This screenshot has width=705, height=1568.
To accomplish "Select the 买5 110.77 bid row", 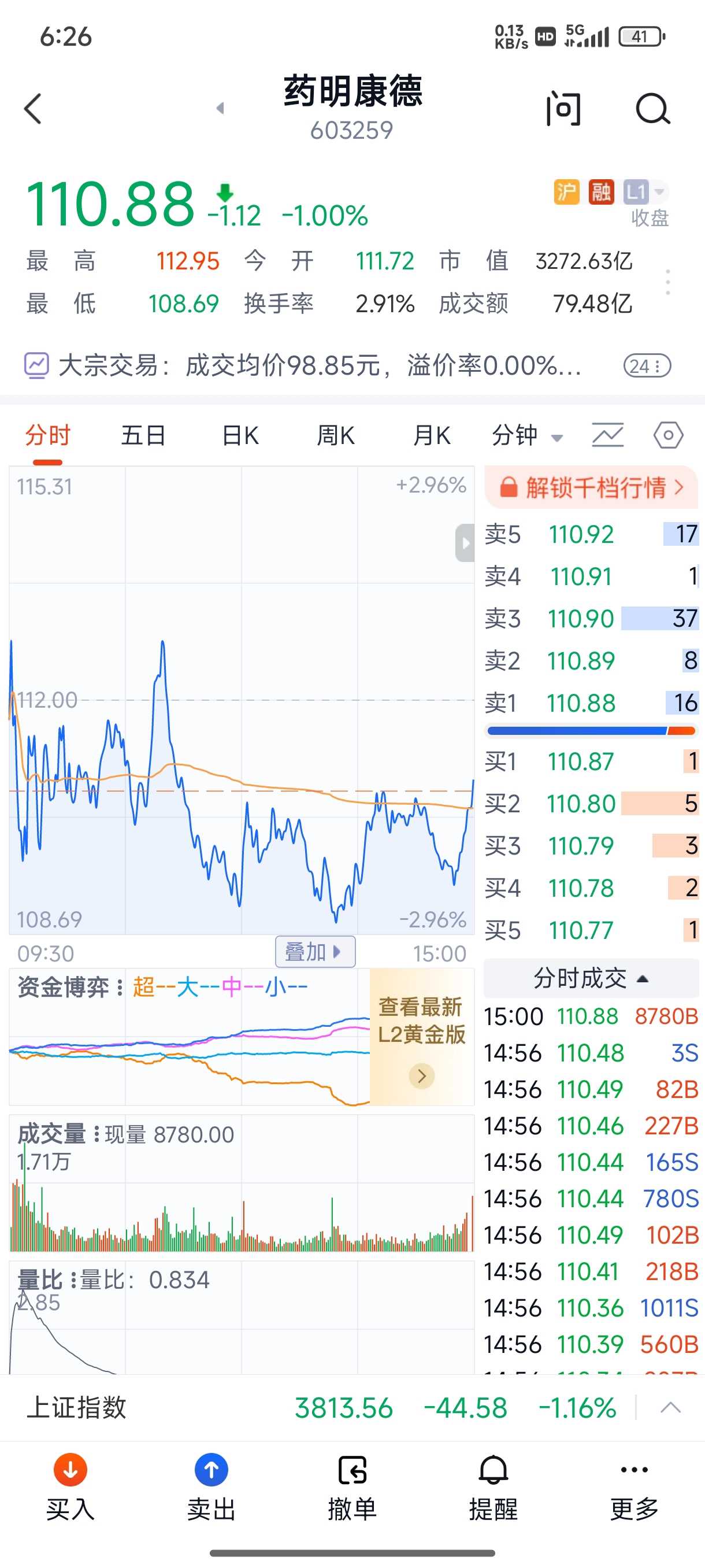I will point(591,930).
